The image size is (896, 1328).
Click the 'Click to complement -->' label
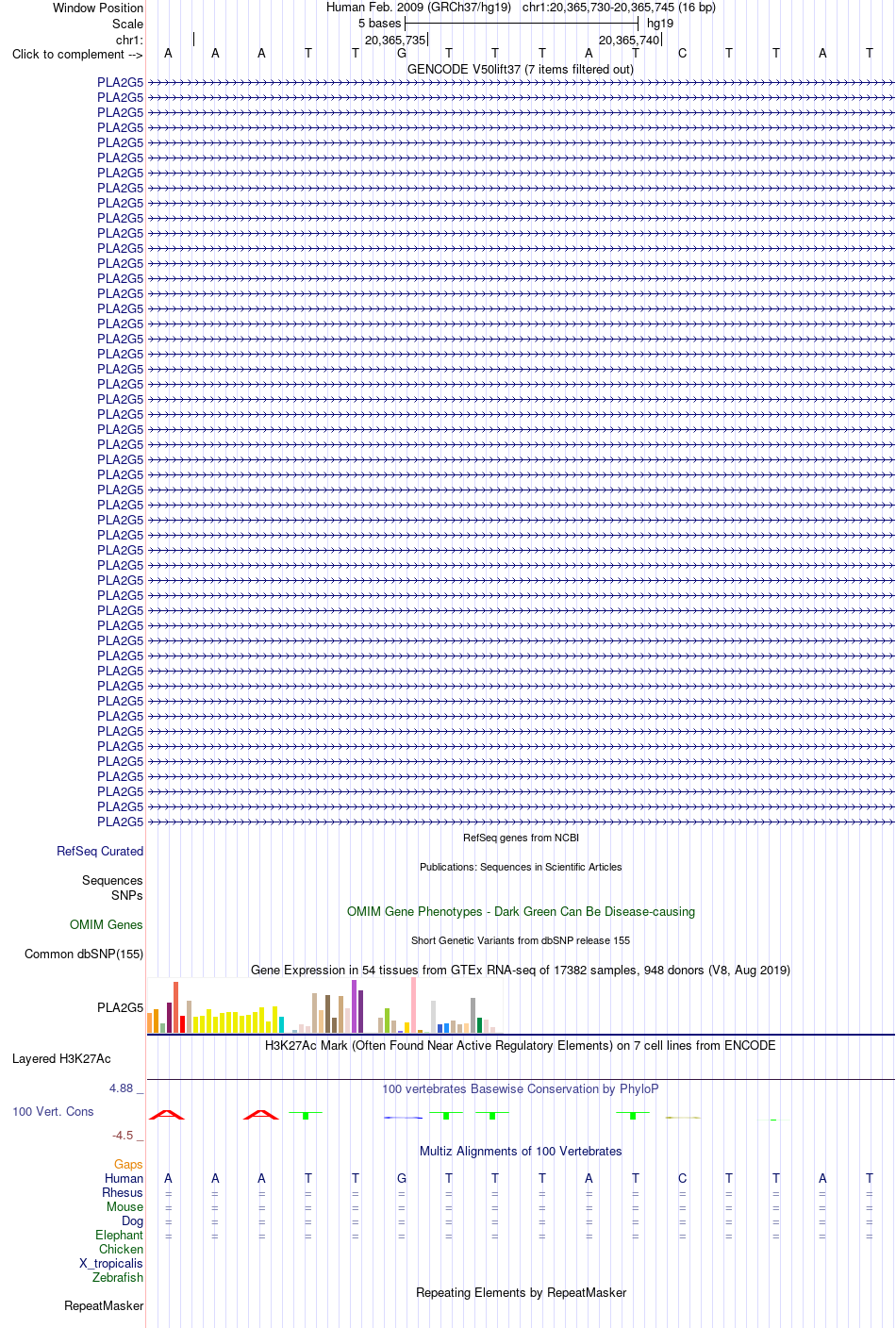tap(77, 54)
